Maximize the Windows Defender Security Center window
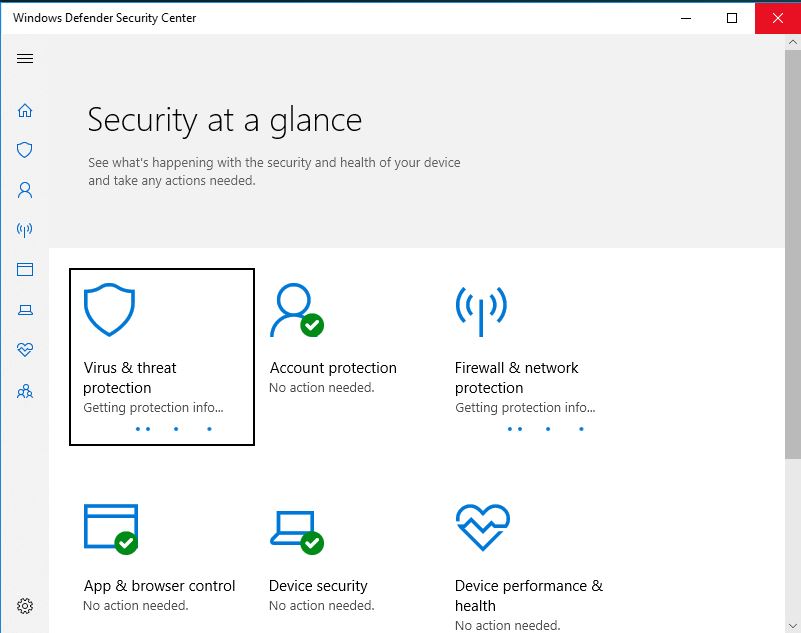Screen dimensions: 801x633 coord(732,18)
